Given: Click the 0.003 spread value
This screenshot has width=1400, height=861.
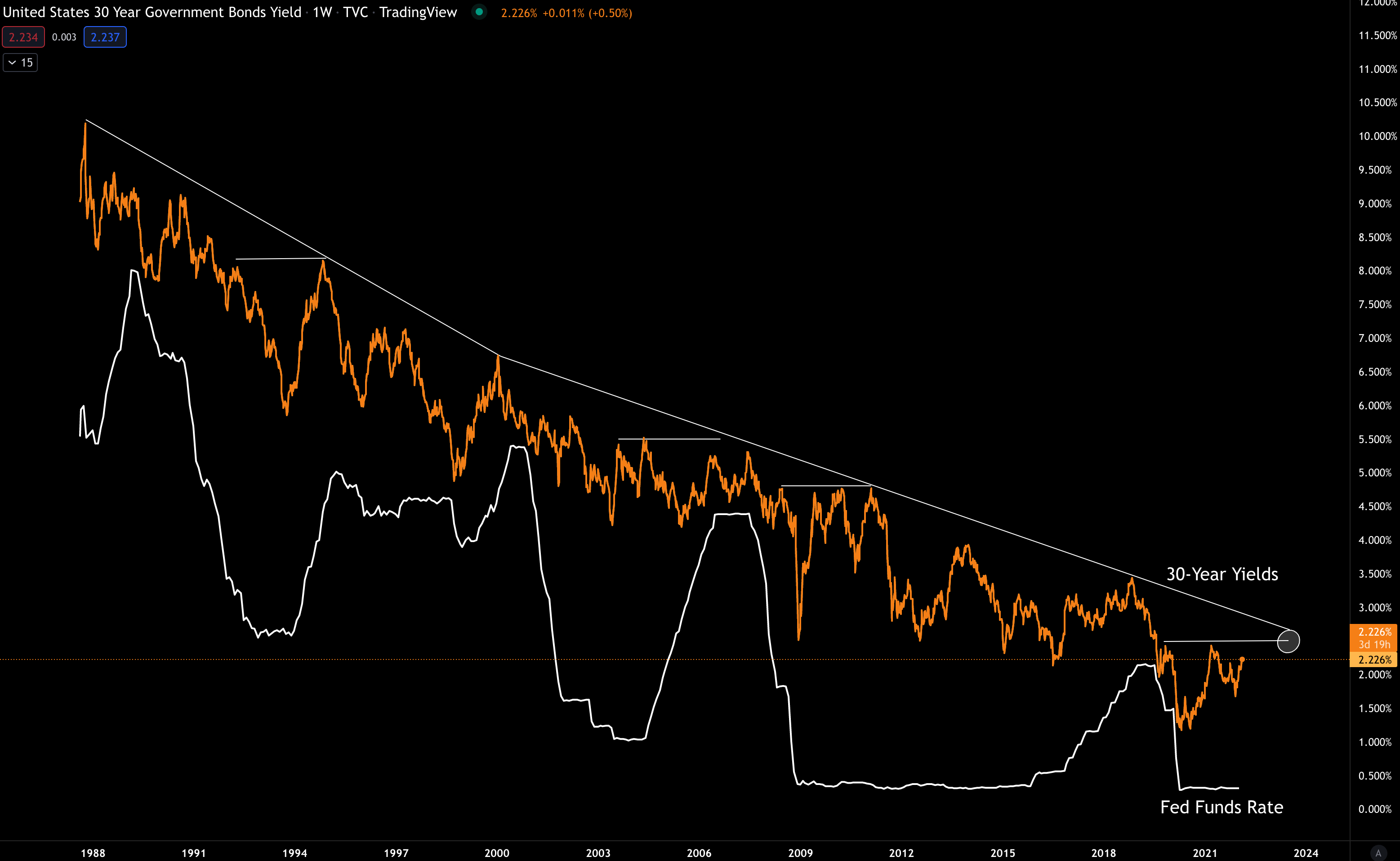Looking at the screenshot, I should tap(64, 37).
